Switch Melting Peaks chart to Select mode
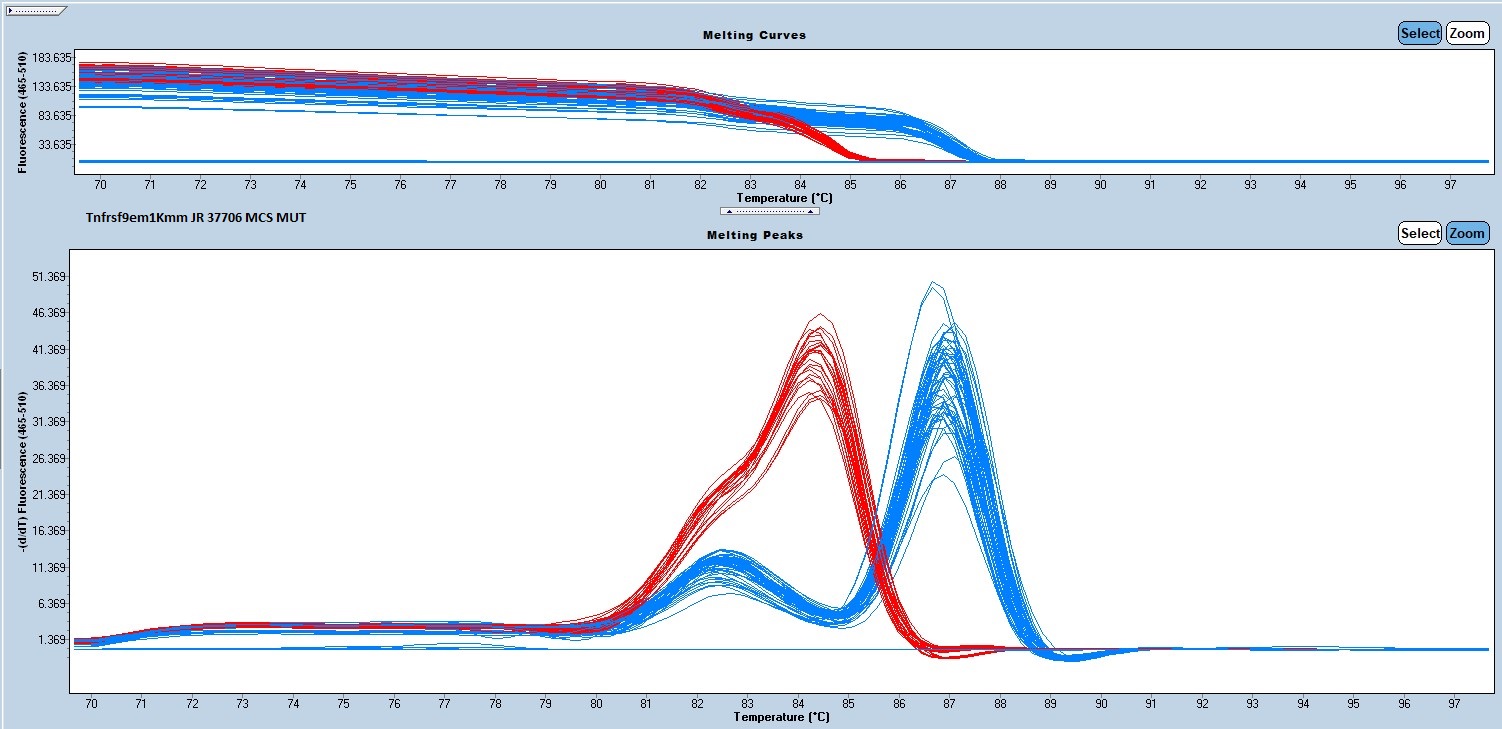1502x729 pixels. click(x=1419, y=233)
